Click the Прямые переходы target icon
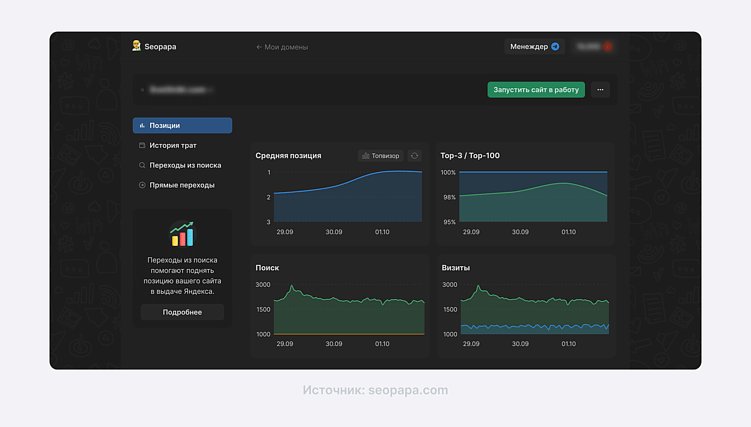Image resolution: width=751 pixels, height=427 pixels. pyautogui.click(x=142, y=185)
